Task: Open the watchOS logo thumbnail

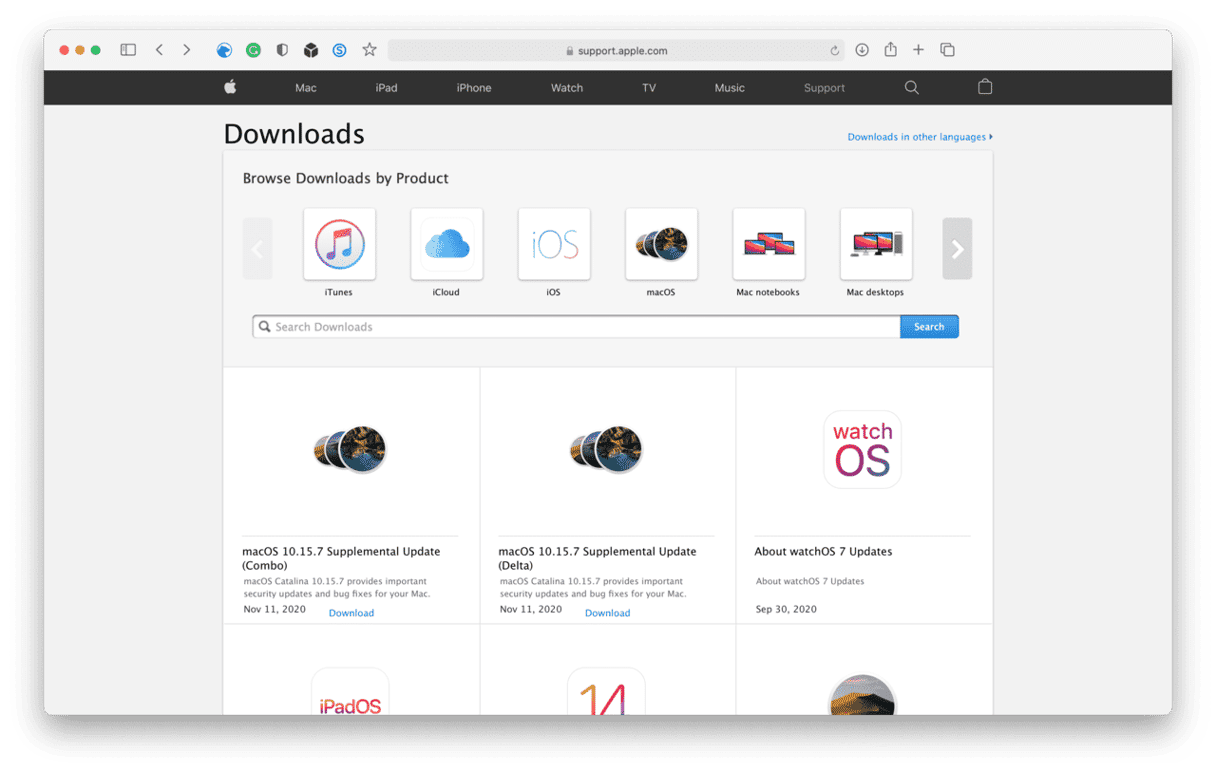Action: tap(863, 450)
